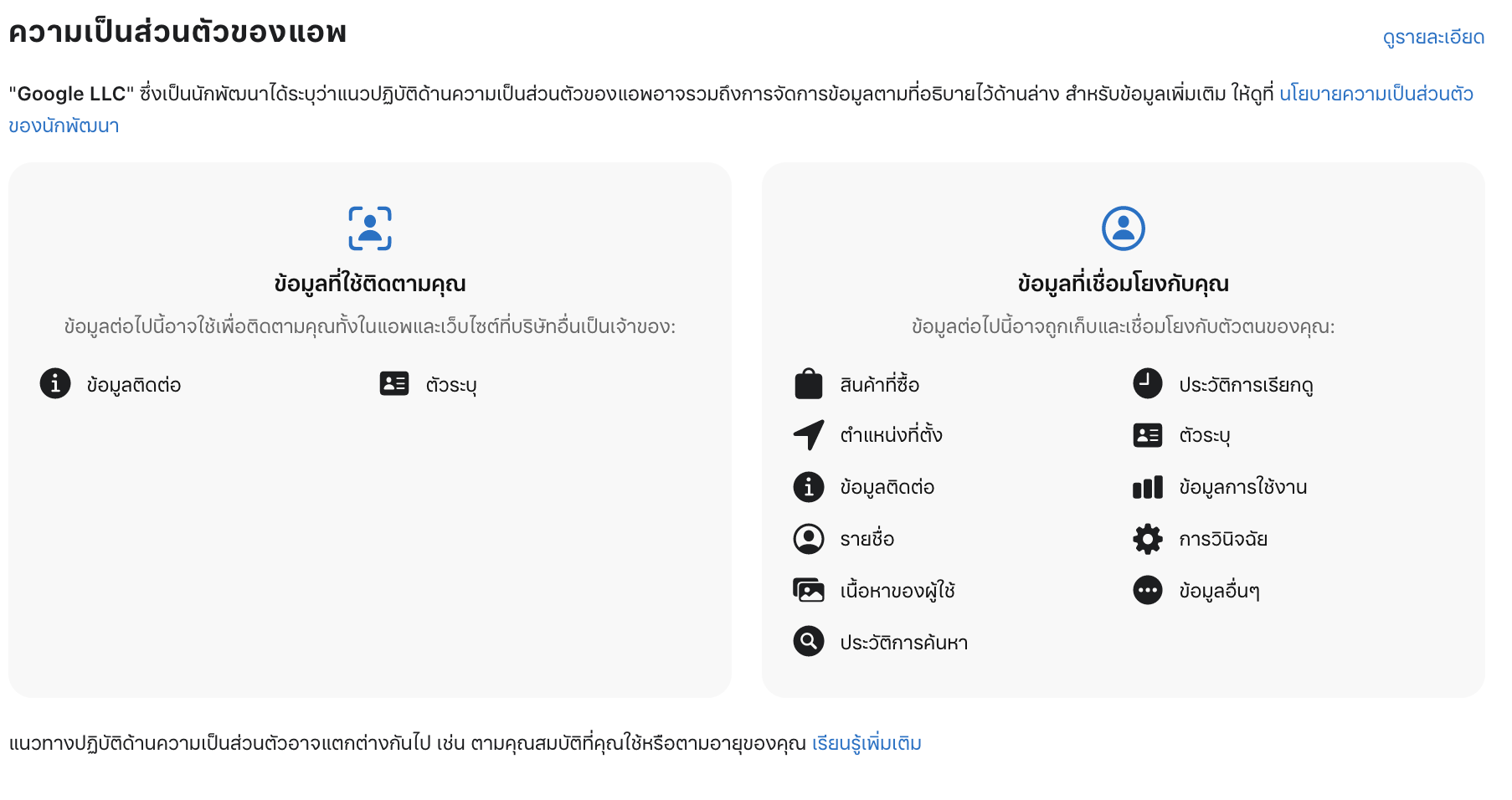Click the linked data profile icon
1512x800 pixels.
click(1124, 228)
